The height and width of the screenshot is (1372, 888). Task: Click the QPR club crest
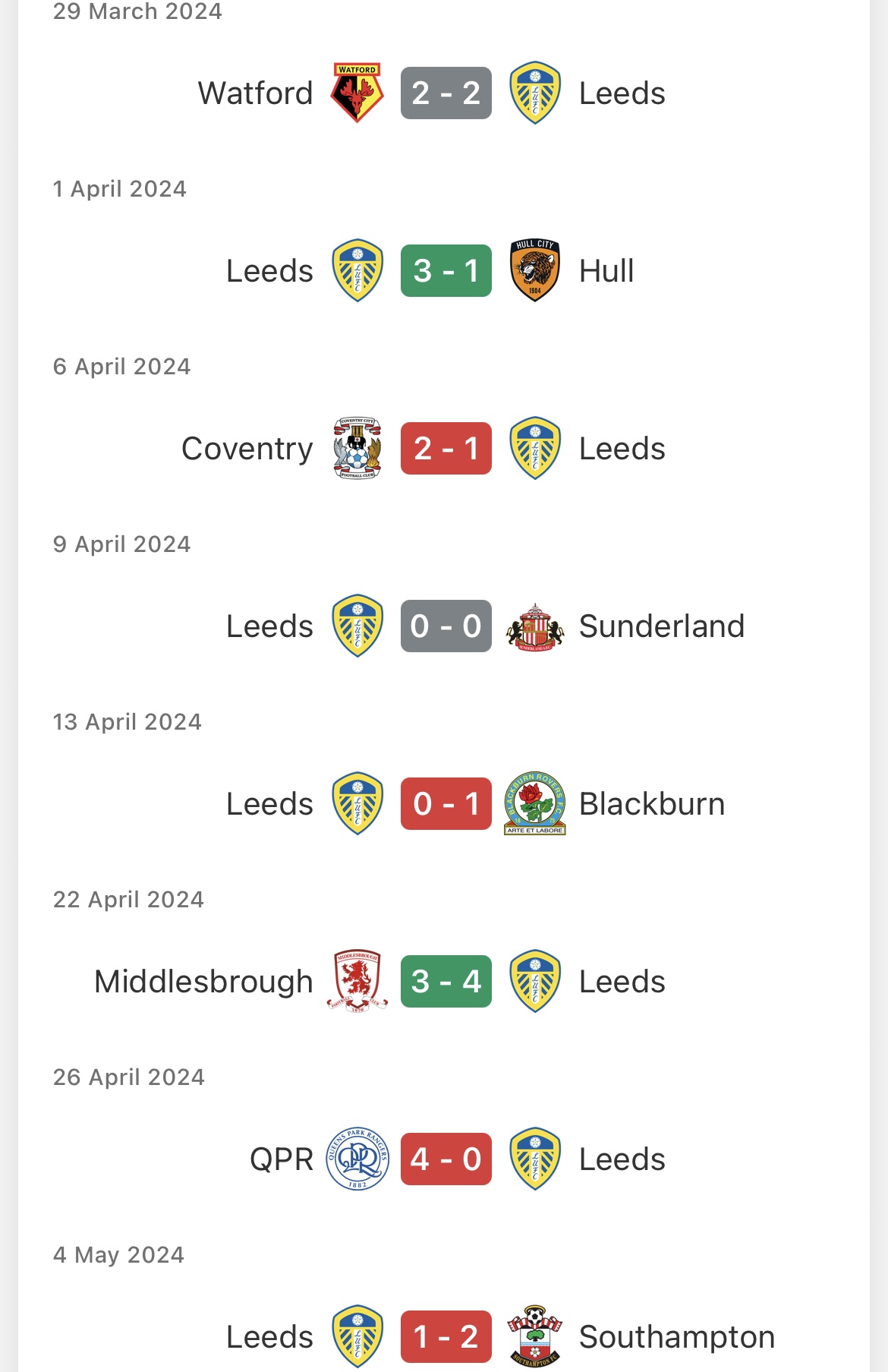click(x=357, y=1159)
